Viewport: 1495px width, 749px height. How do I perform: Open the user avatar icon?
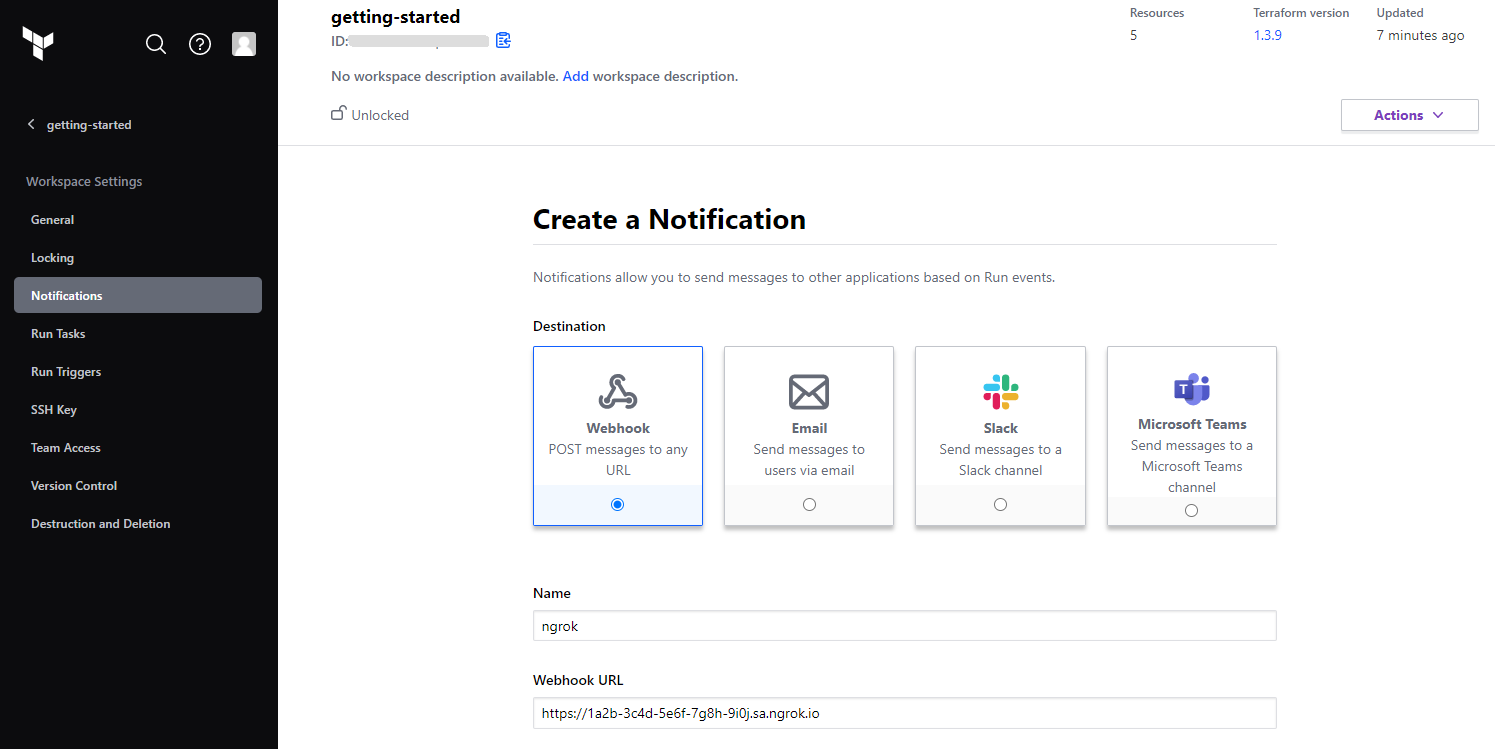tap(244, 44)
